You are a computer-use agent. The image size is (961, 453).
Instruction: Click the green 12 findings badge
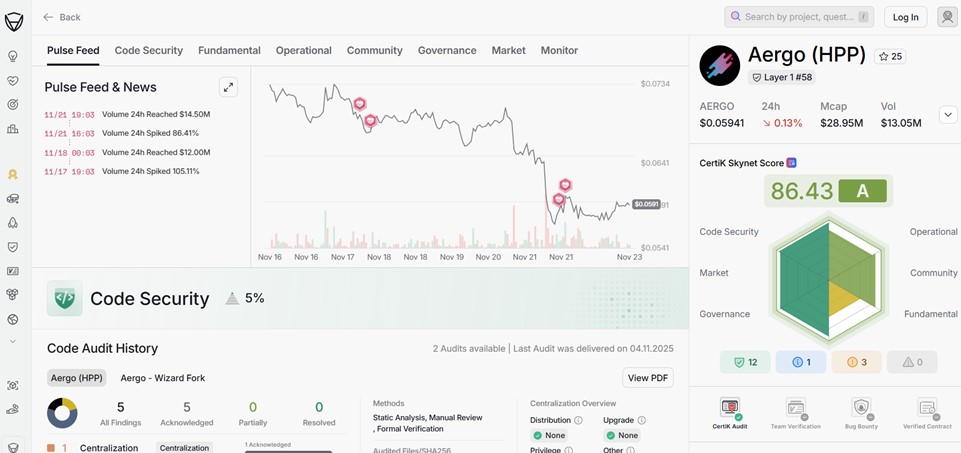tap(745, 362)
